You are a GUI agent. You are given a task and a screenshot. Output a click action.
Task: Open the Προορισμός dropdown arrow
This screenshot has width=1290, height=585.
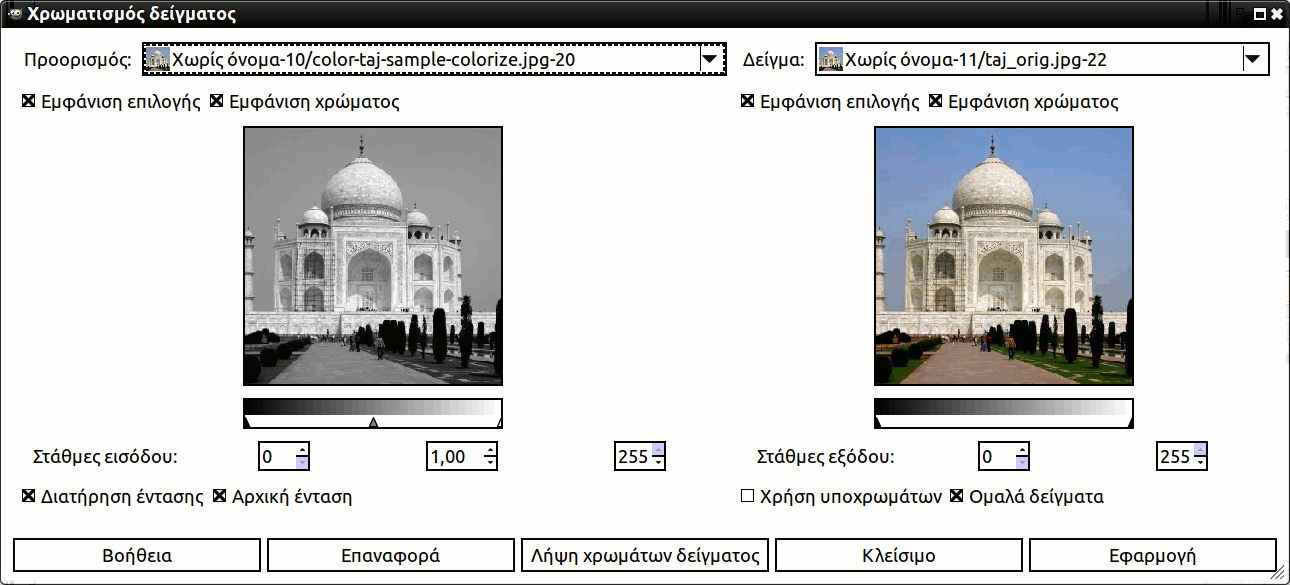click(x=710, y=59)
